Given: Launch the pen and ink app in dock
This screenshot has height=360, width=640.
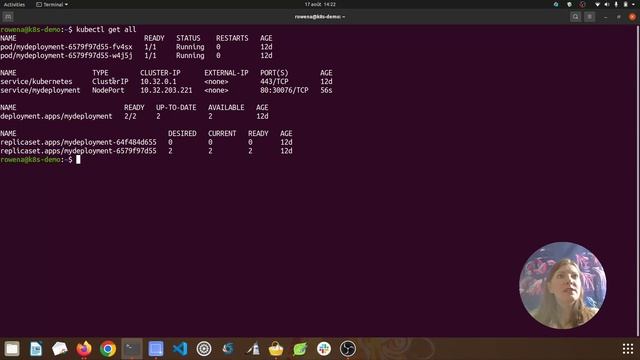Looking at the screenshot, I should (252, 349).
